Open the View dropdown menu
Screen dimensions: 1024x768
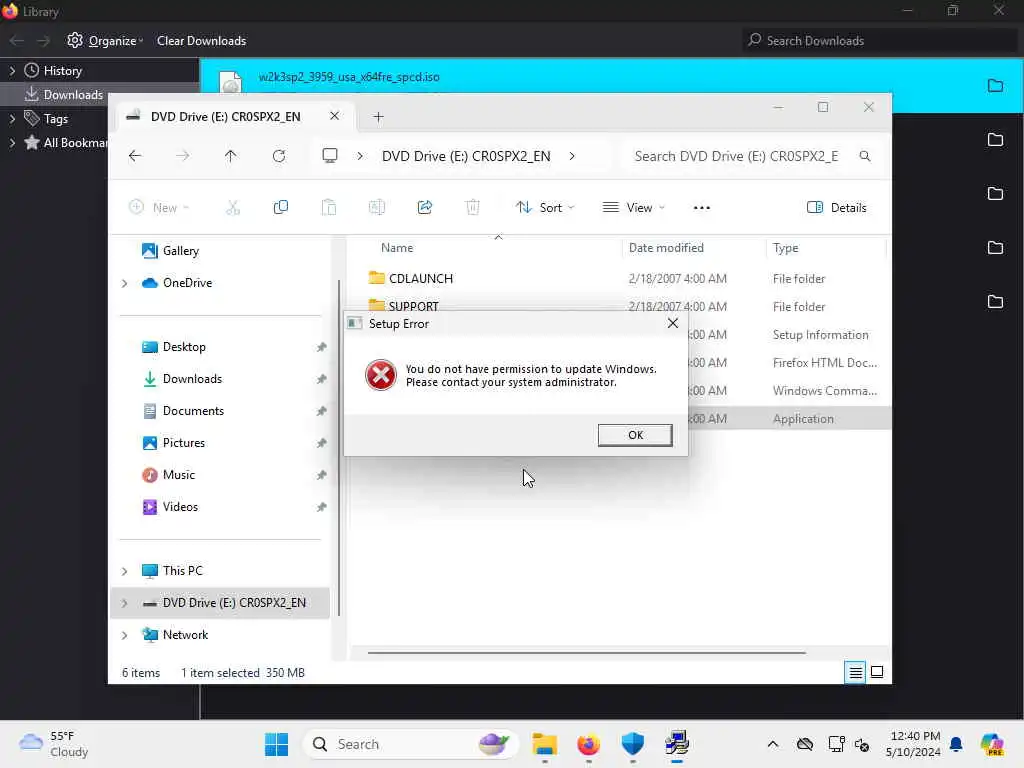pos(633,208)
